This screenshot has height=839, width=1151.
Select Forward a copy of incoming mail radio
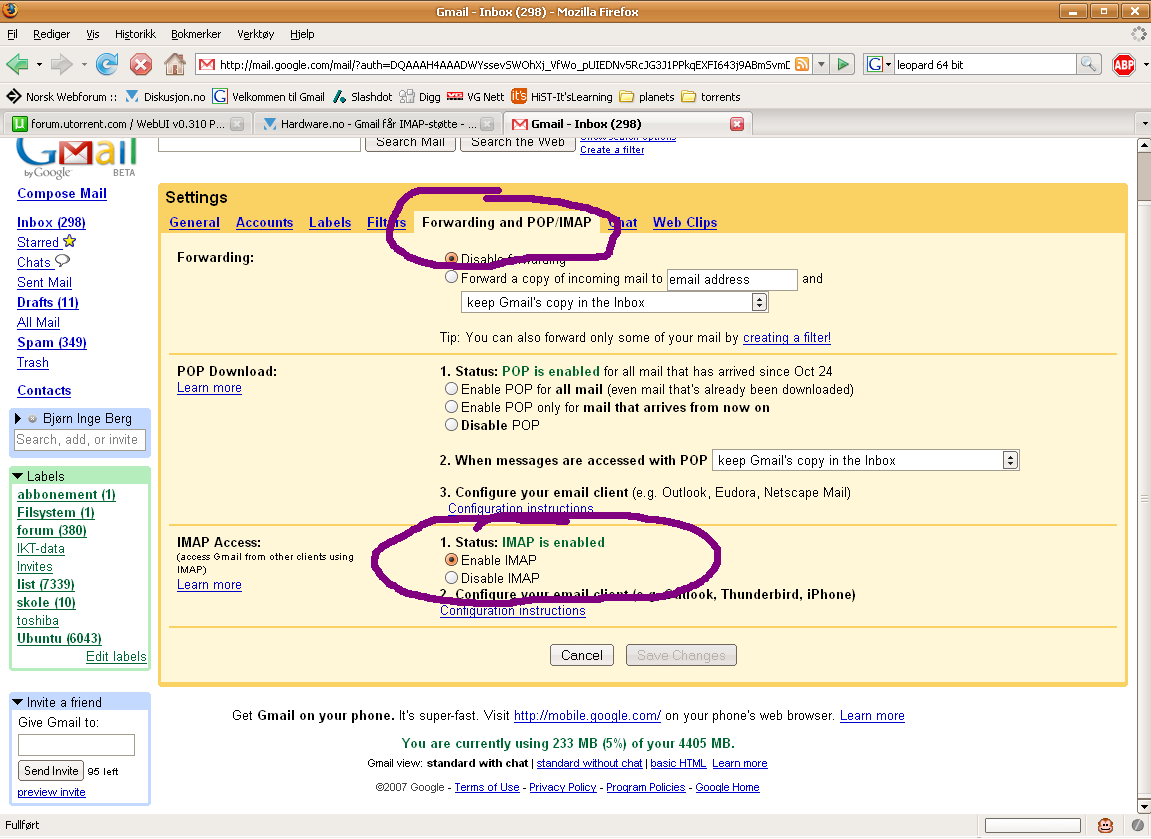click(451, 277)
